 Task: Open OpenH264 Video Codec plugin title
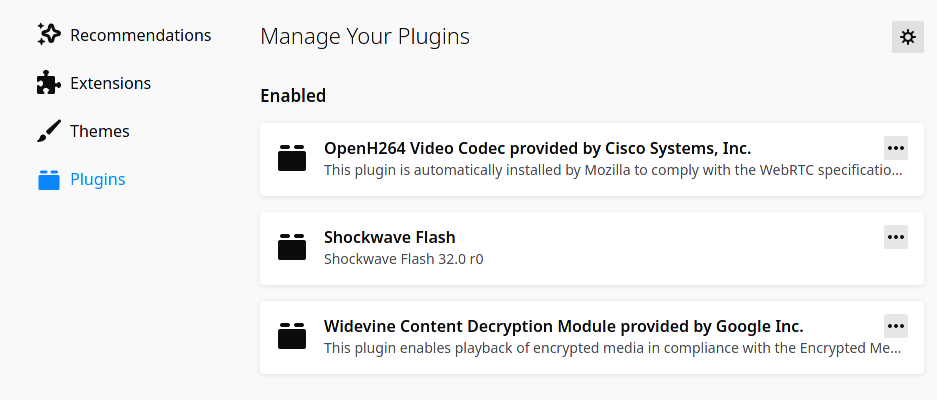(537, 148)
